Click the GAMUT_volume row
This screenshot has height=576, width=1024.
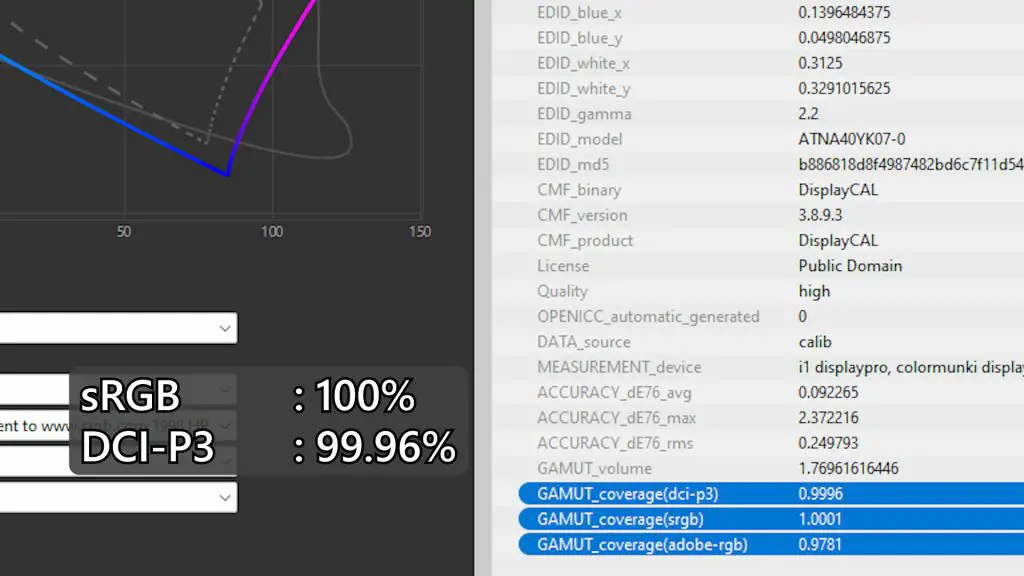pos(758,468)
